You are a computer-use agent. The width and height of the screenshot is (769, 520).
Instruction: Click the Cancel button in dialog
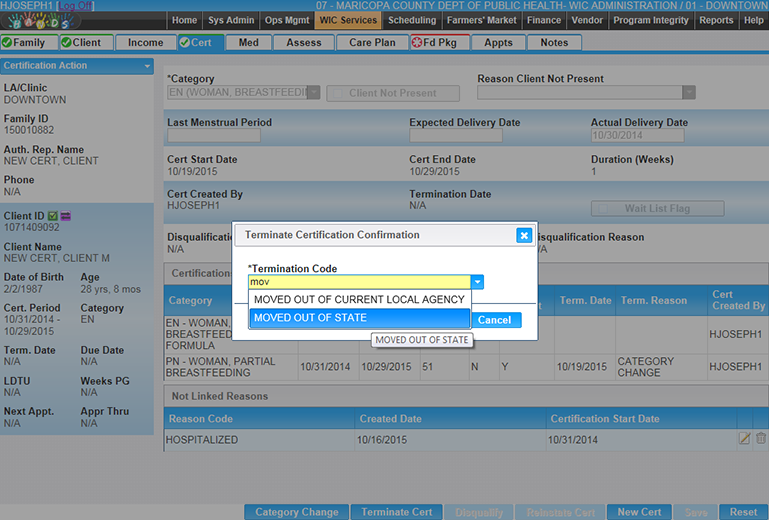[494, 320]
